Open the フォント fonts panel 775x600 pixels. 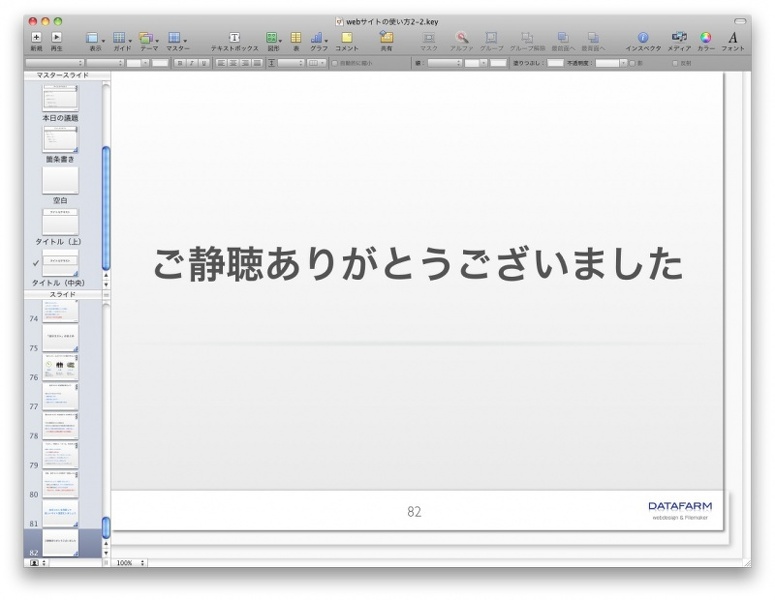pos(732,38)
